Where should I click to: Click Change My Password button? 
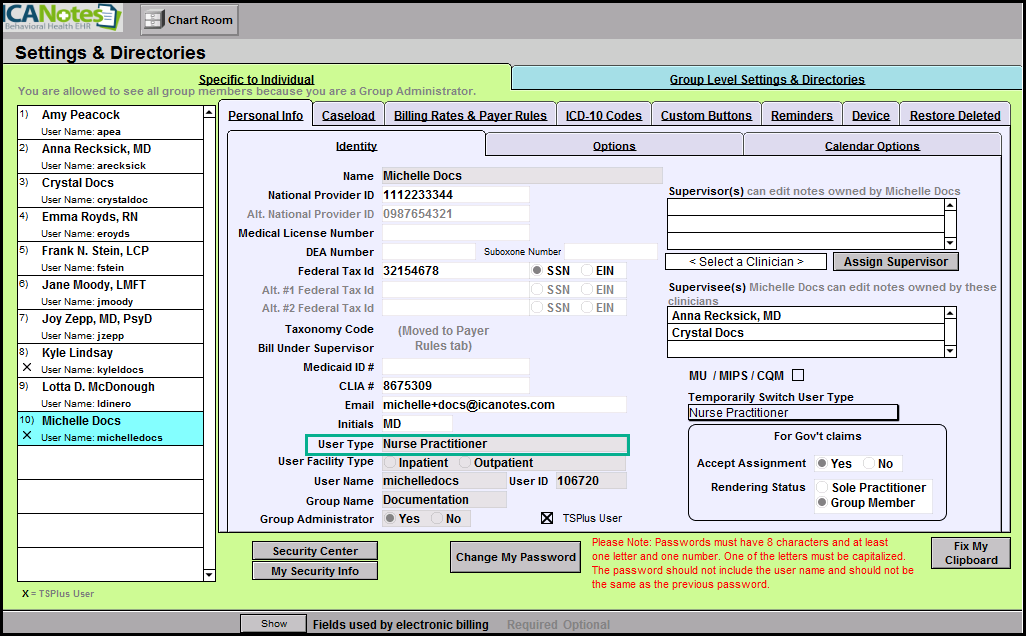pyautogui.click(x=516, y=557)
